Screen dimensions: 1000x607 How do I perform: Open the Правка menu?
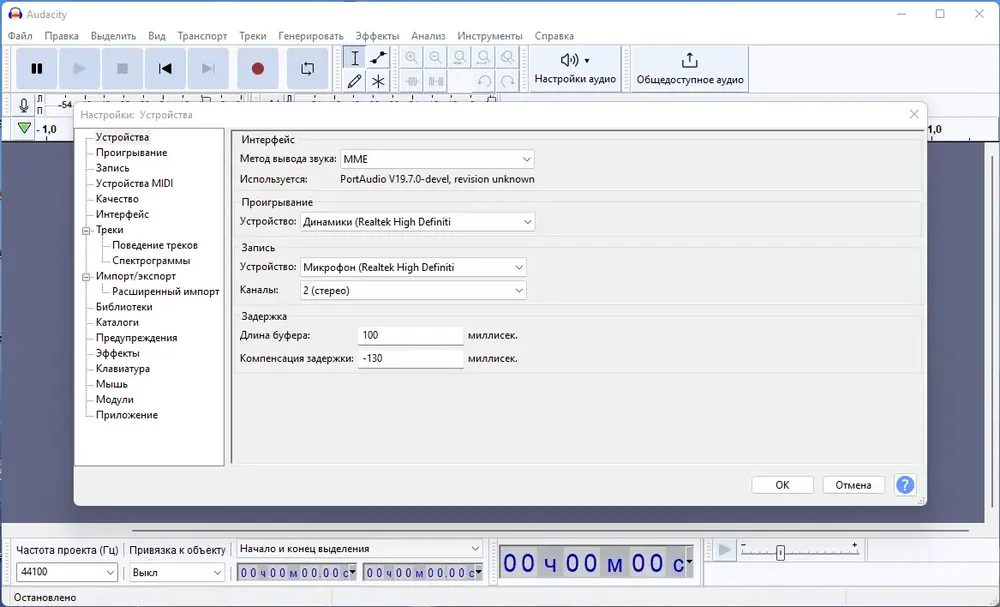(x=61, y=36)
